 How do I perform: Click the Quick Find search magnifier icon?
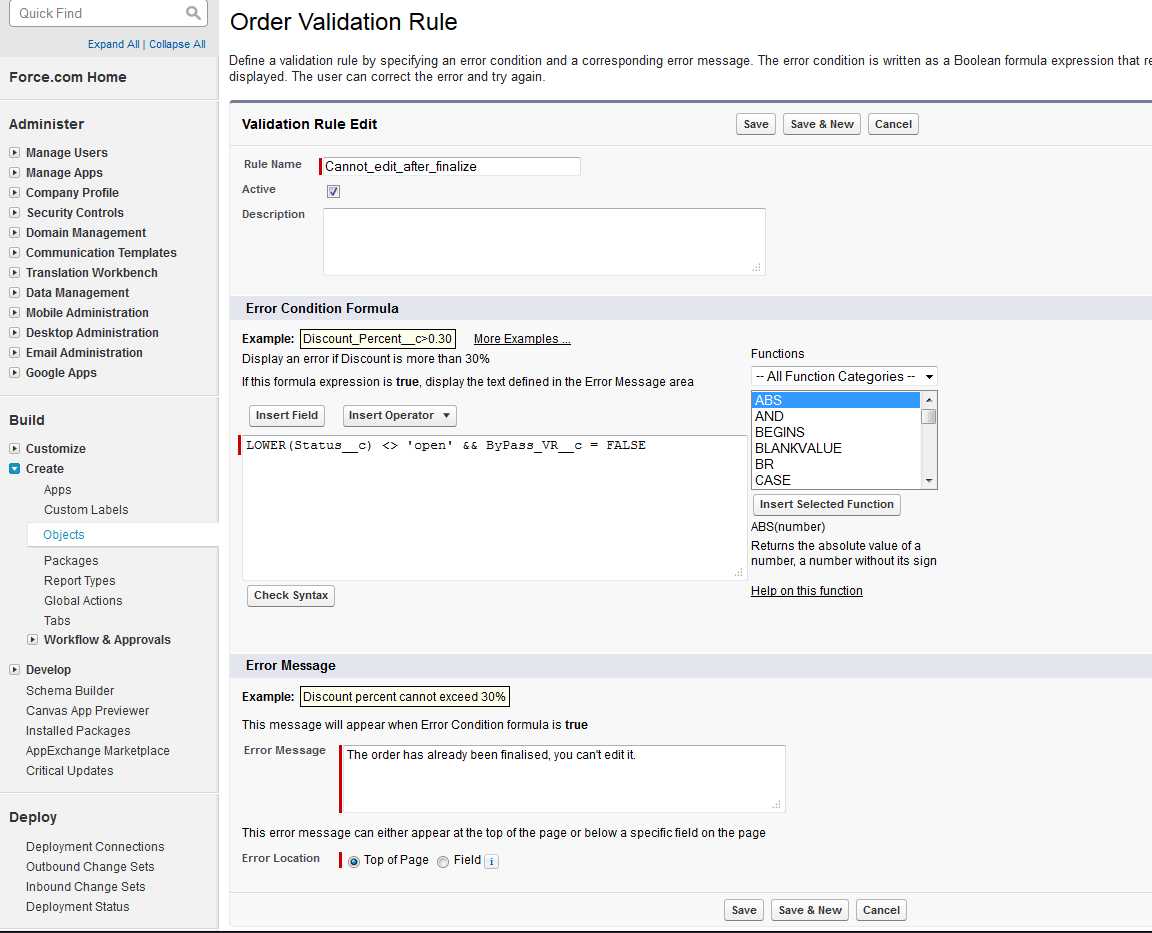point(192,12)
